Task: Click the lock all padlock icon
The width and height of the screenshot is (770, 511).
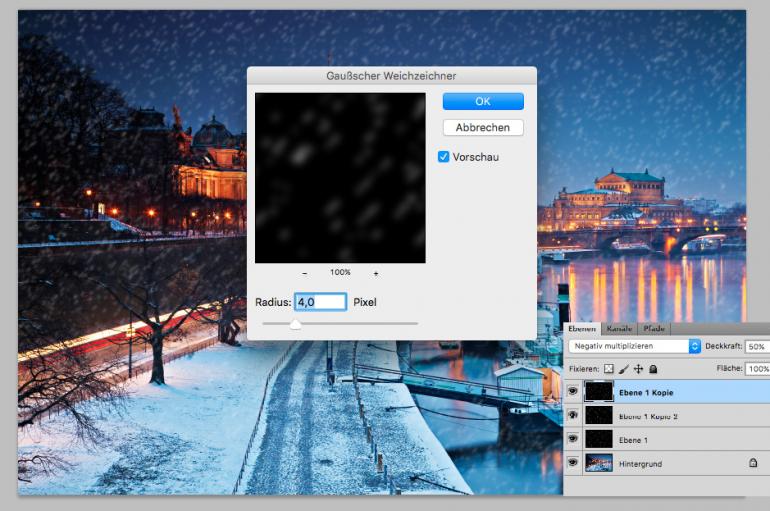Action: (x=652, y=369)
